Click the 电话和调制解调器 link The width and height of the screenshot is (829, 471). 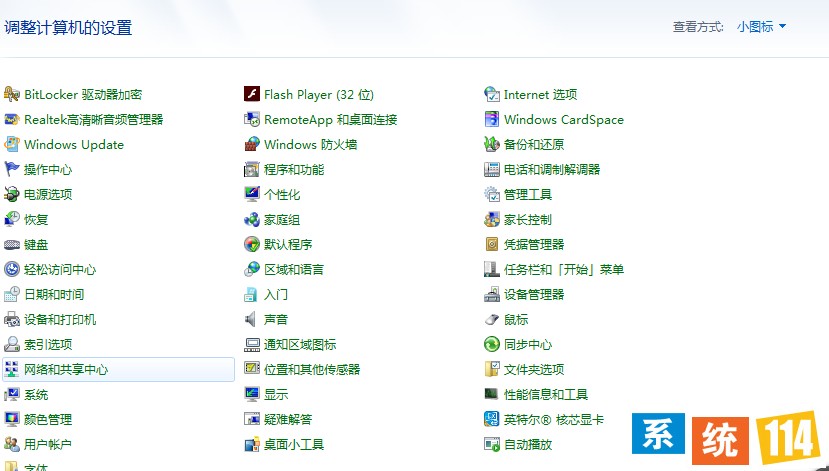(552, 170)
